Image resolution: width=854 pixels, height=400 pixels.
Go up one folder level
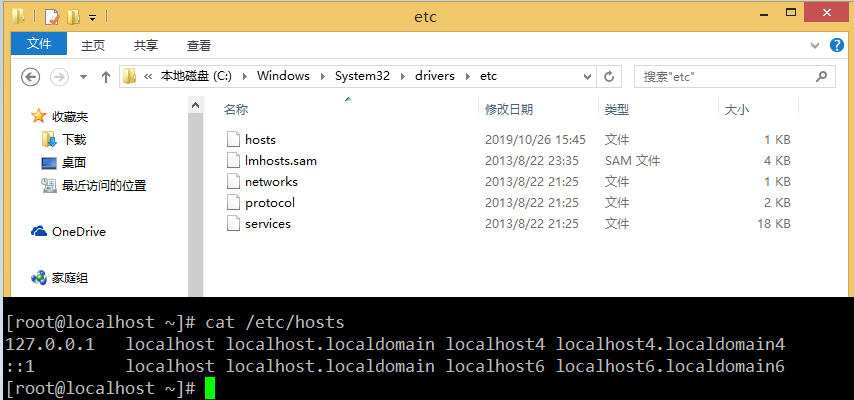pos(105,77)
